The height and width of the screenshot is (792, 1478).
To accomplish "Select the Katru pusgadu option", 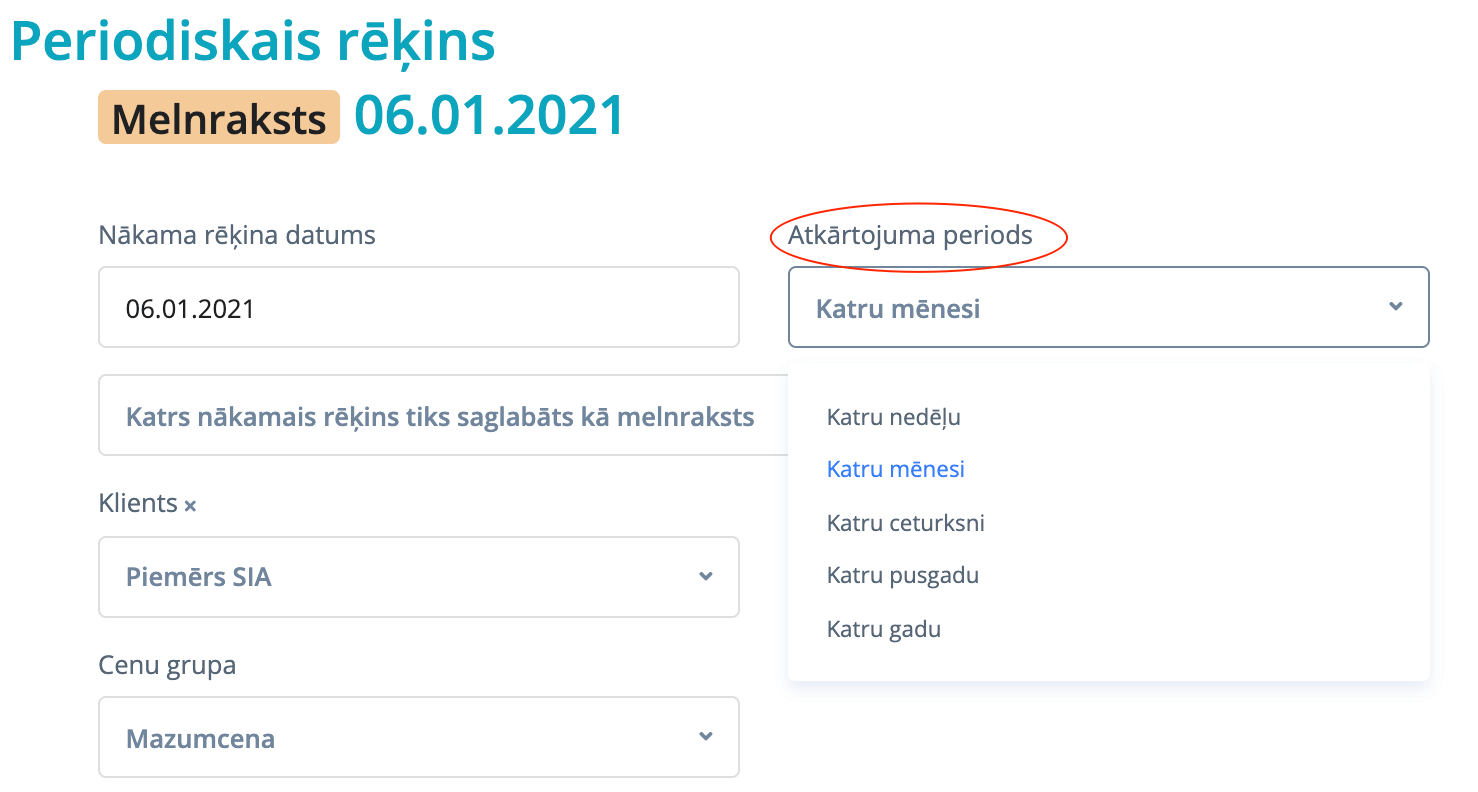I will pyautogui.click(x=902, y=576).
